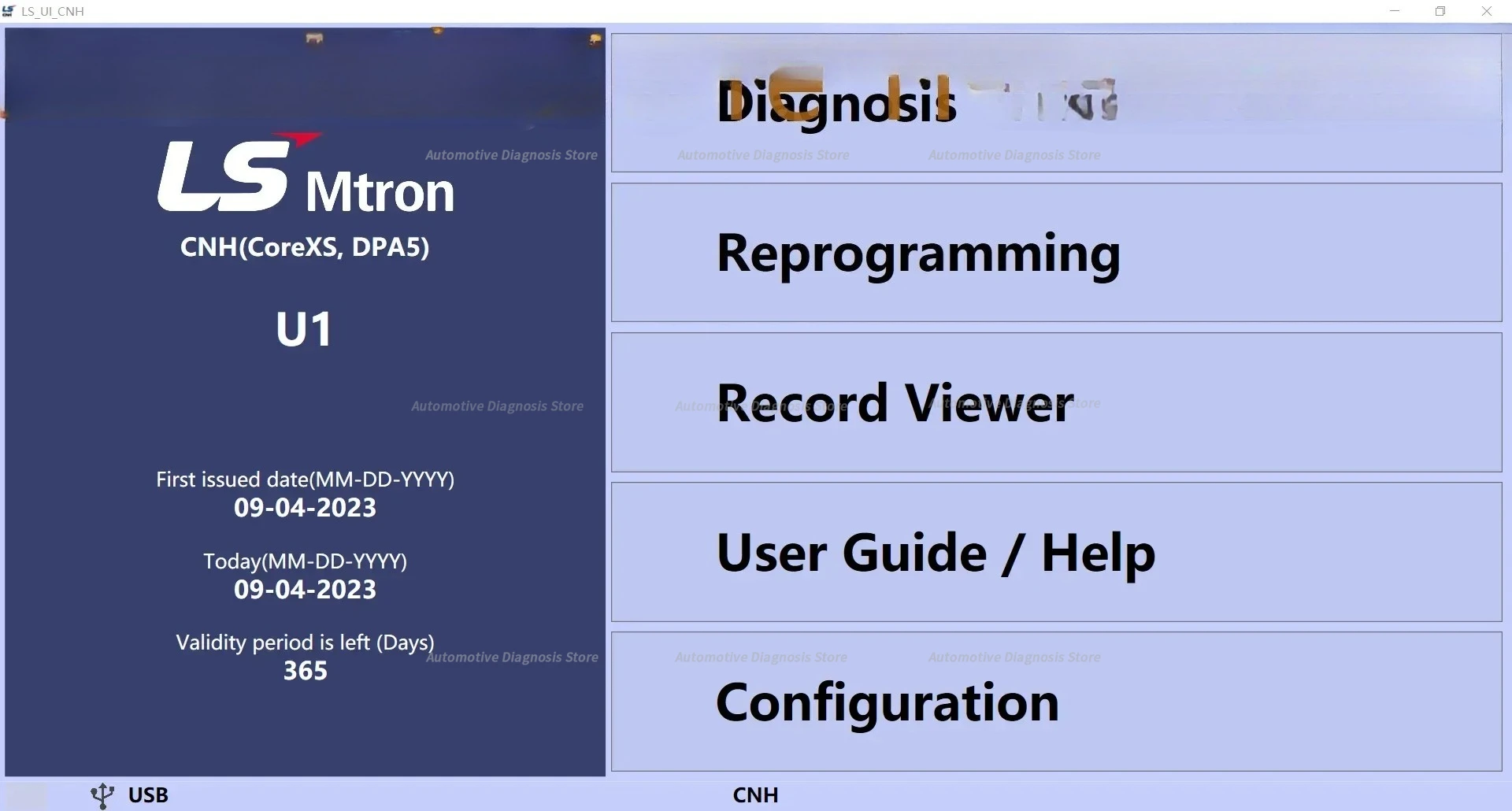Click the CNH(CoreXS, DPA5) label

[305, 247]
